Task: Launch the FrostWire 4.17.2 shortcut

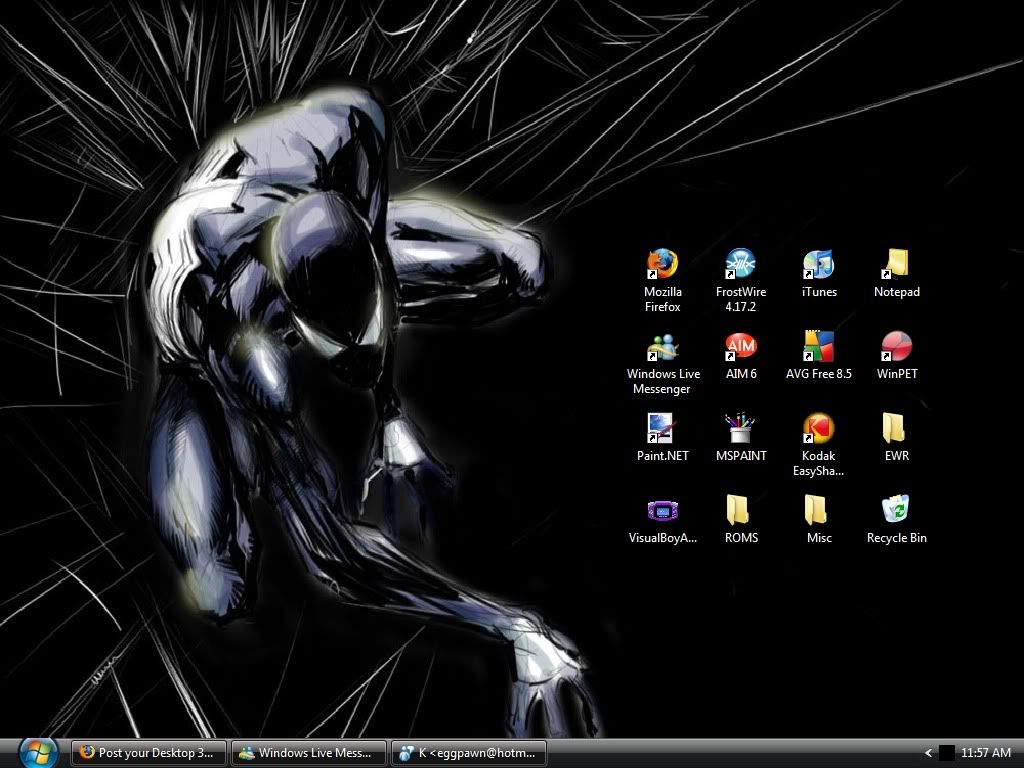Action: tap(741, 264)
